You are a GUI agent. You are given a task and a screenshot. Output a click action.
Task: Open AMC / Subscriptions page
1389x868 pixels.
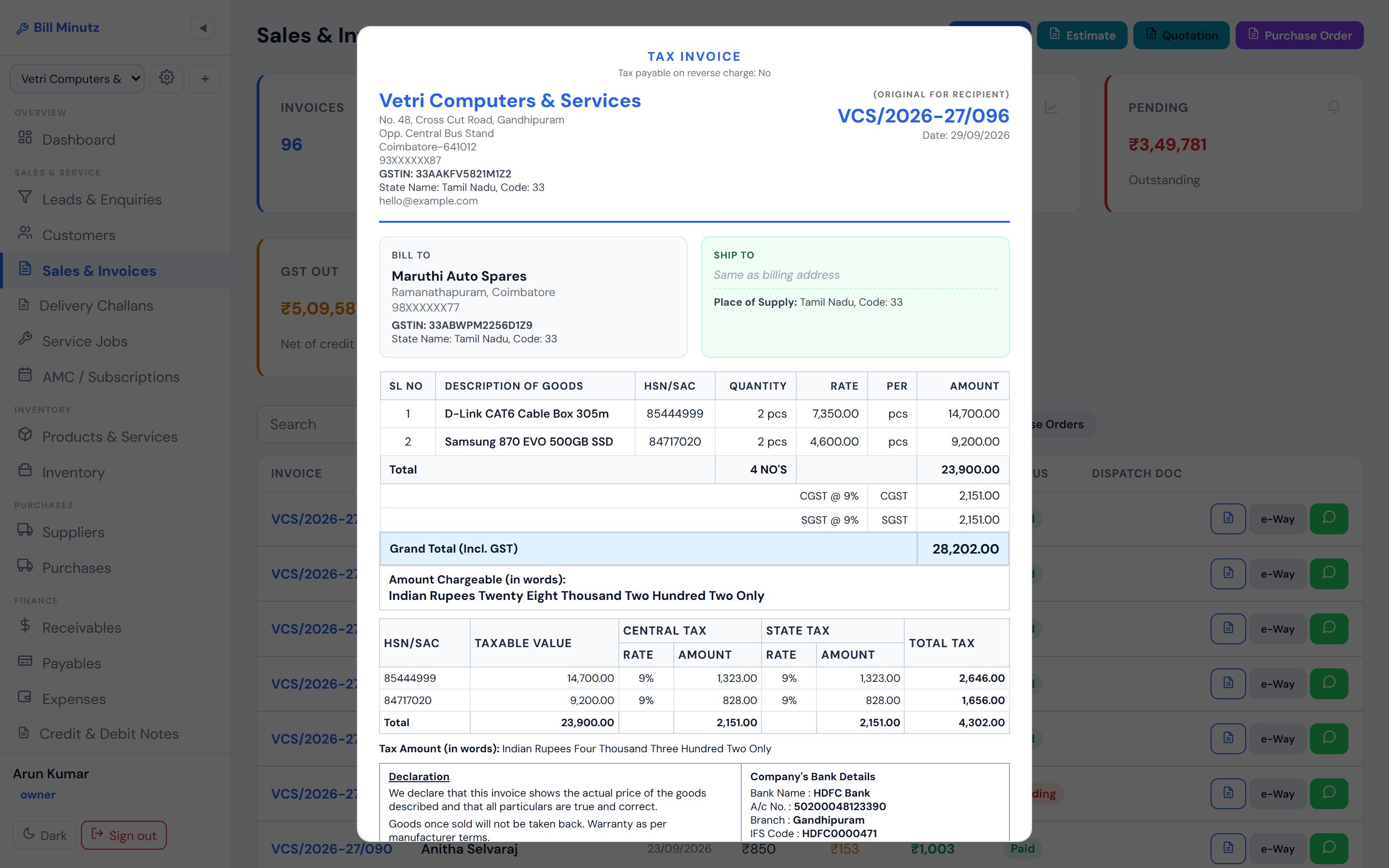(115, 377)
